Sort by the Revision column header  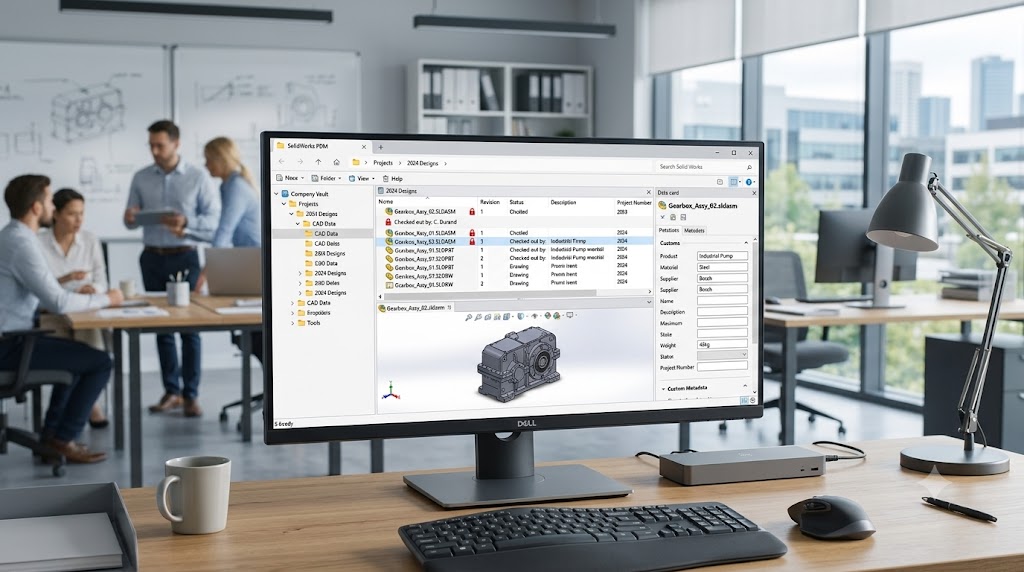pos(490,202)
